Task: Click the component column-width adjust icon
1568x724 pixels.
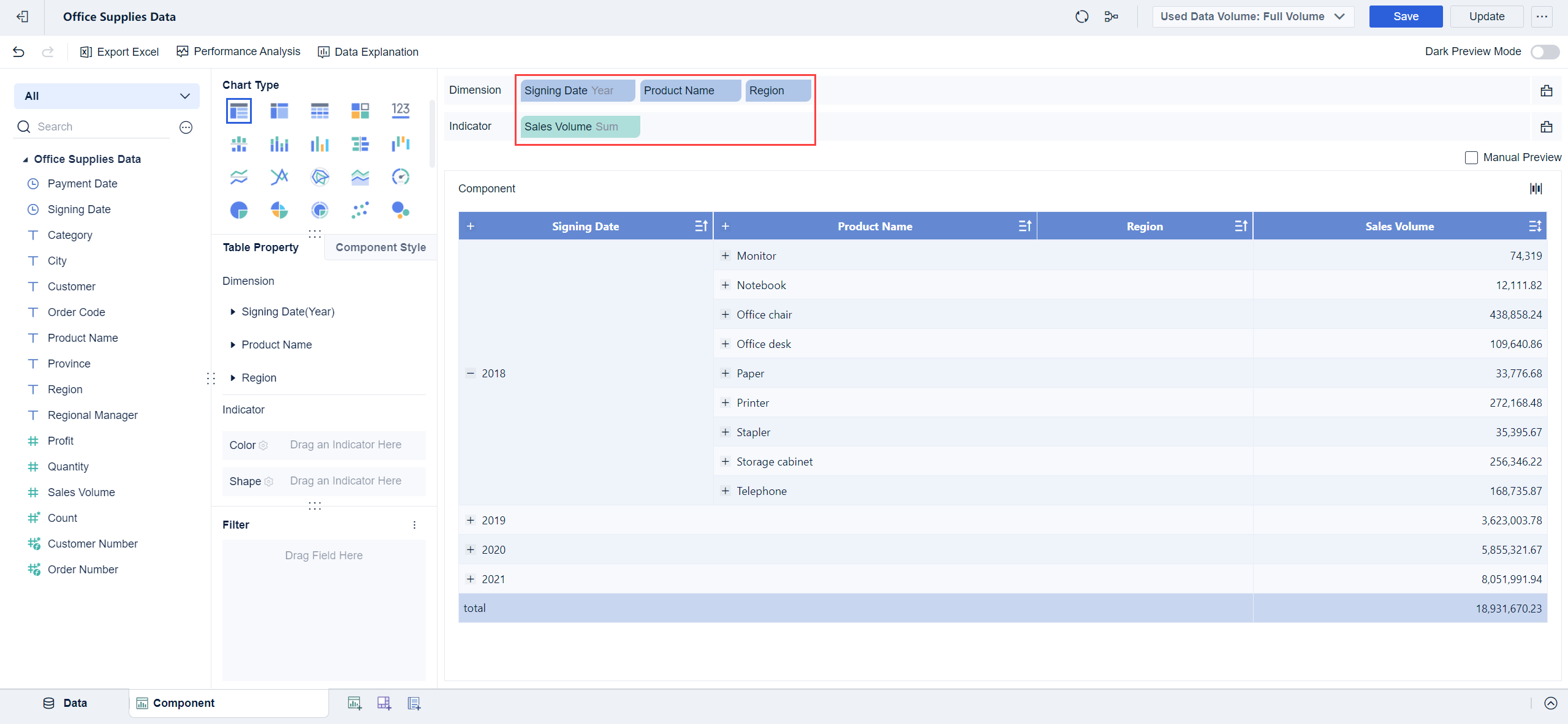Action: 1536,189
